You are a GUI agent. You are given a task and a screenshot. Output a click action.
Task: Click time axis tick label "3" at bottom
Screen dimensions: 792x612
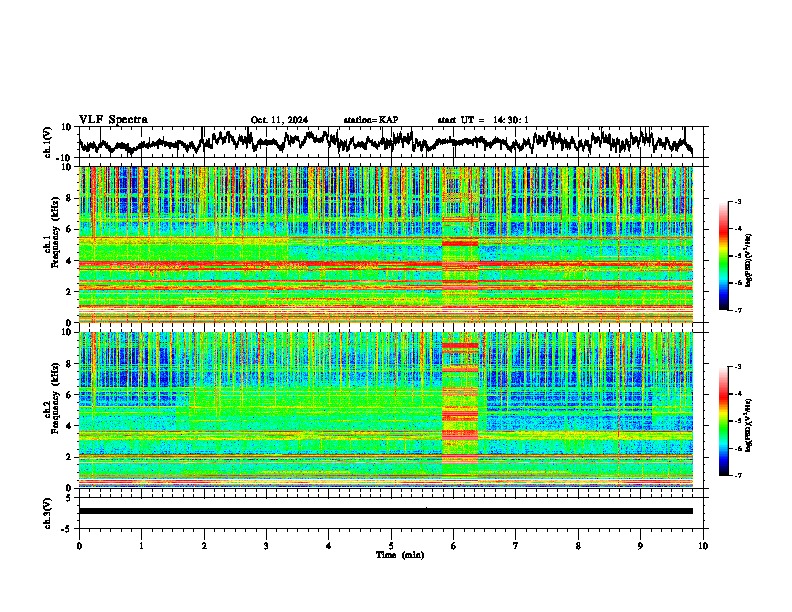click(x=266, y=546)
